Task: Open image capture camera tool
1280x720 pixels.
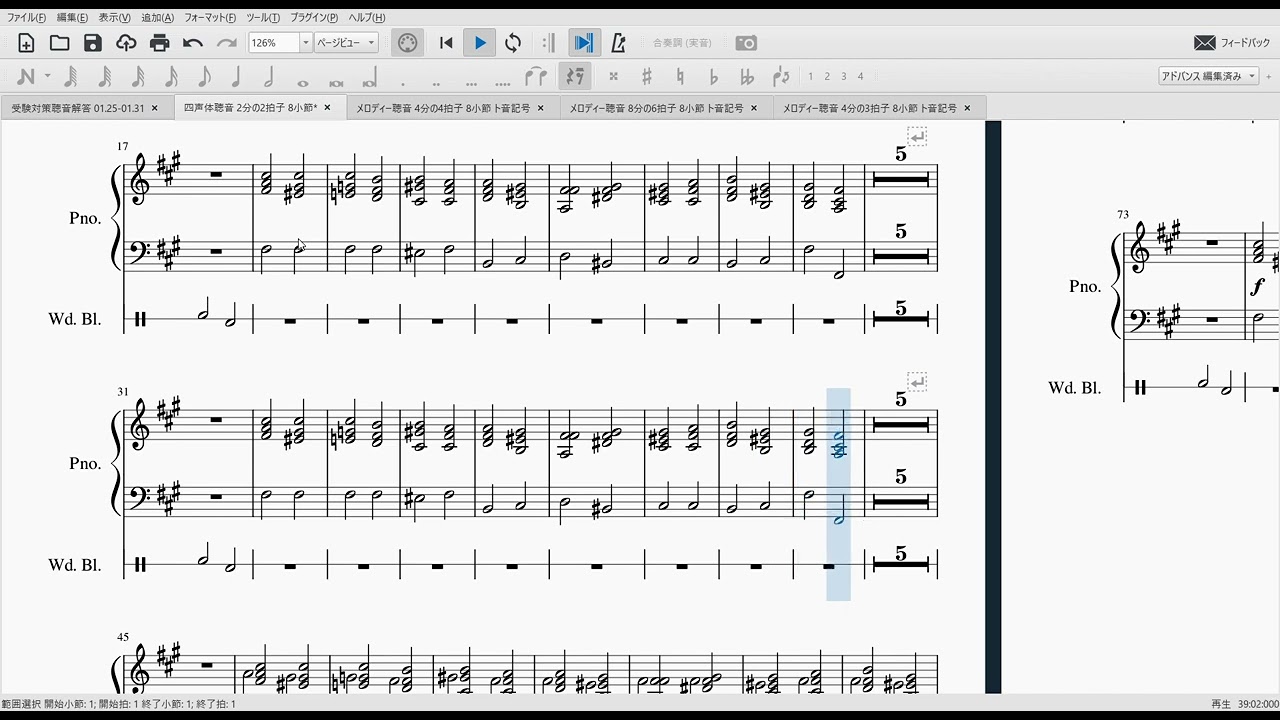Action: coord(746,43)
